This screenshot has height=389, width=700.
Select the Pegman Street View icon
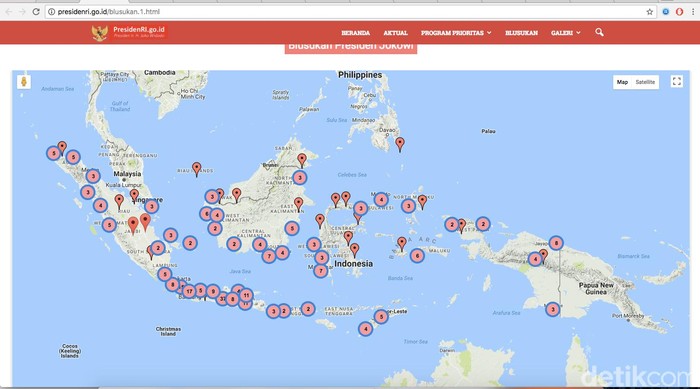coord(24,82)
